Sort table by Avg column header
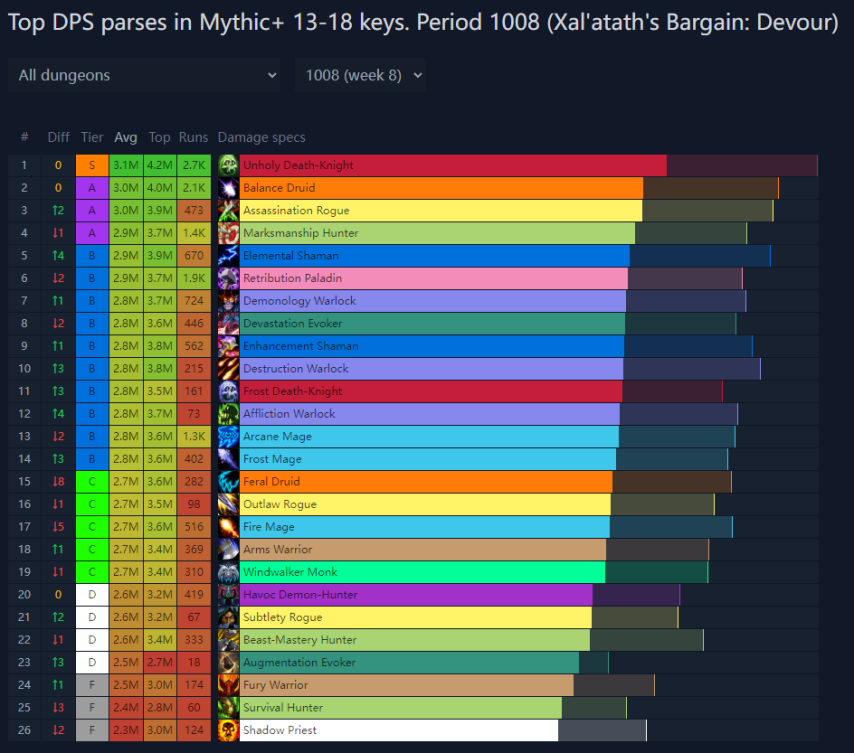 (x=126, y=138)
